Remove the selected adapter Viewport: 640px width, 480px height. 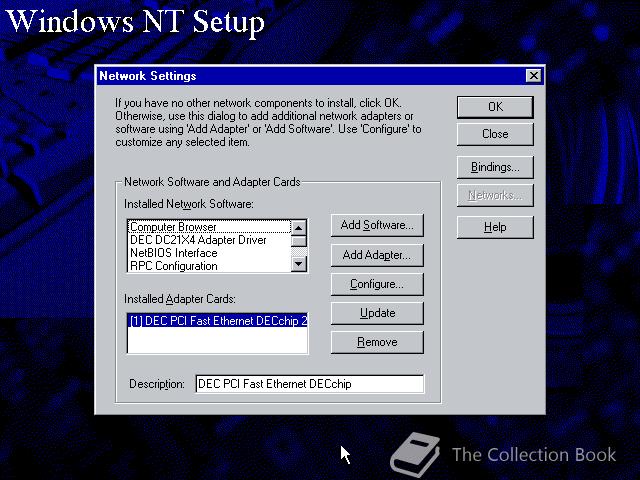pos(377,342)
